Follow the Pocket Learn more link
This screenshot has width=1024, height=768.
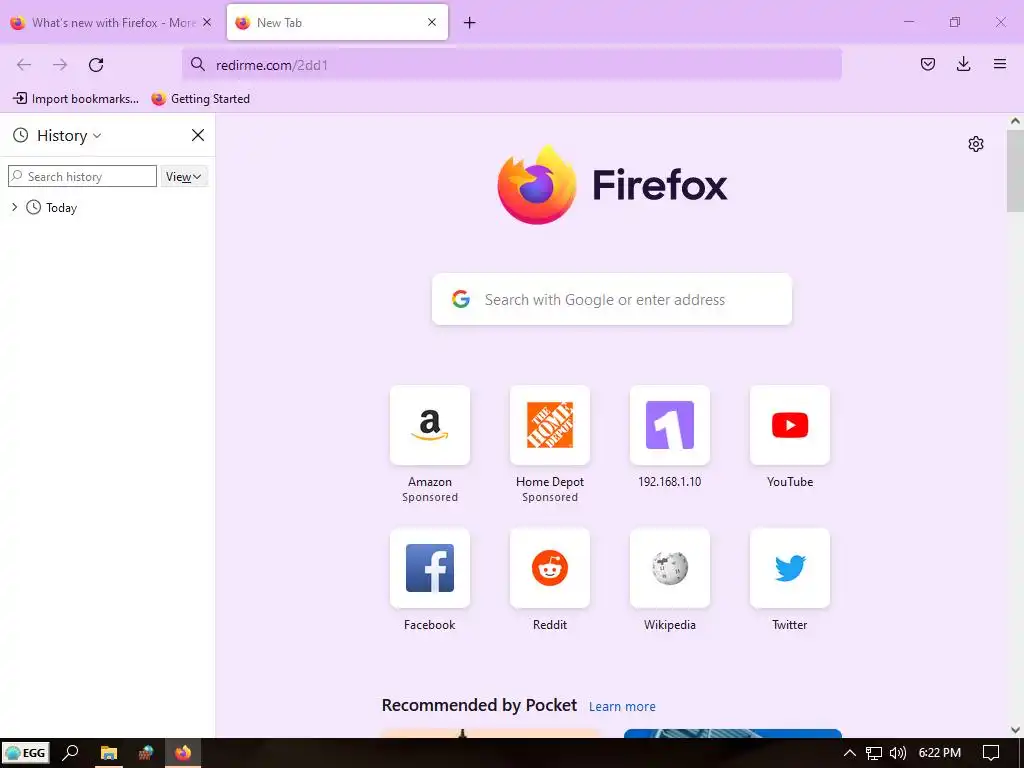click(622, 707)
